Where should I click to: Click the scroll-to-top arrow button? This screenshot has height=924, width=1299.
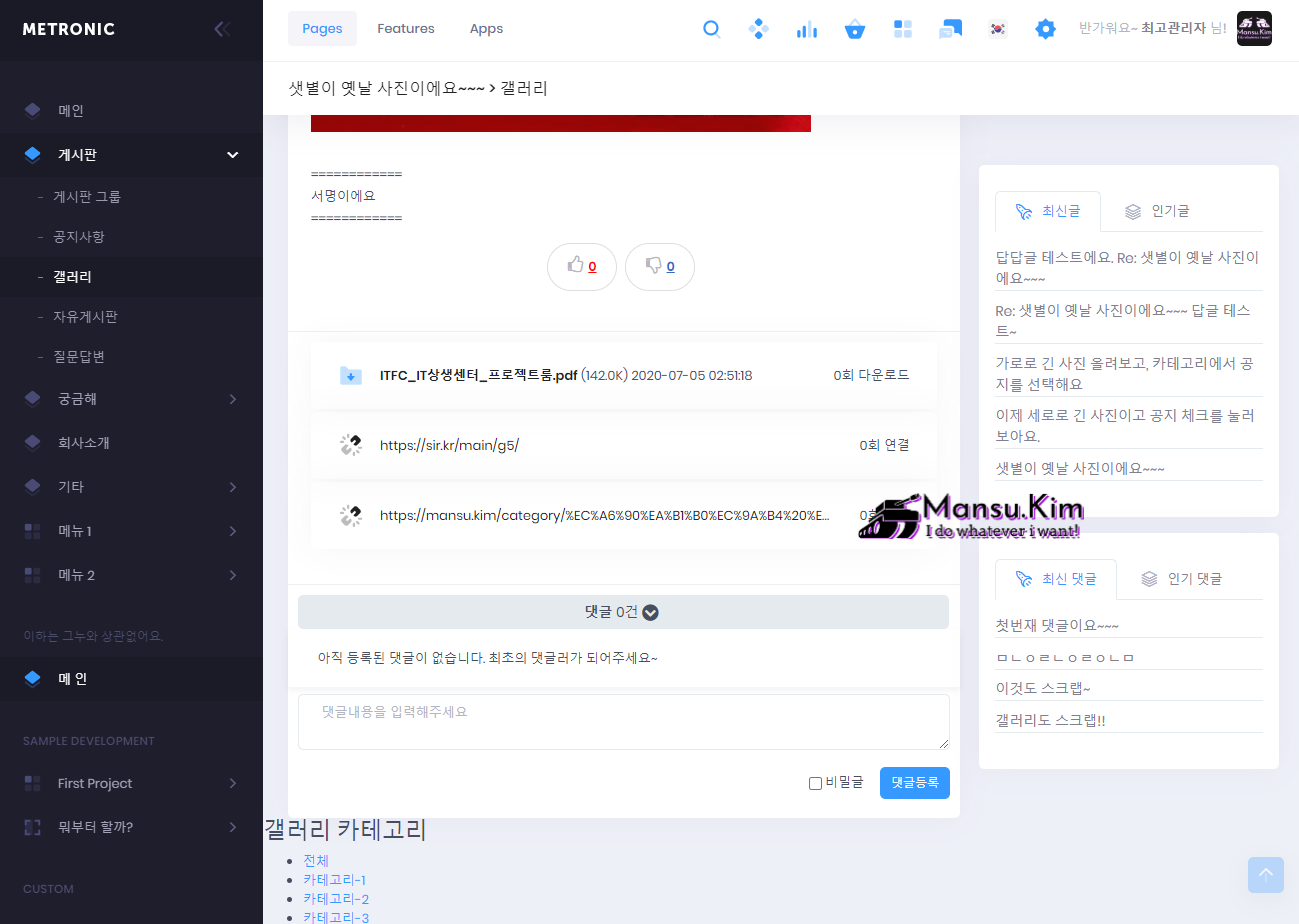[x=1266, y=875]
